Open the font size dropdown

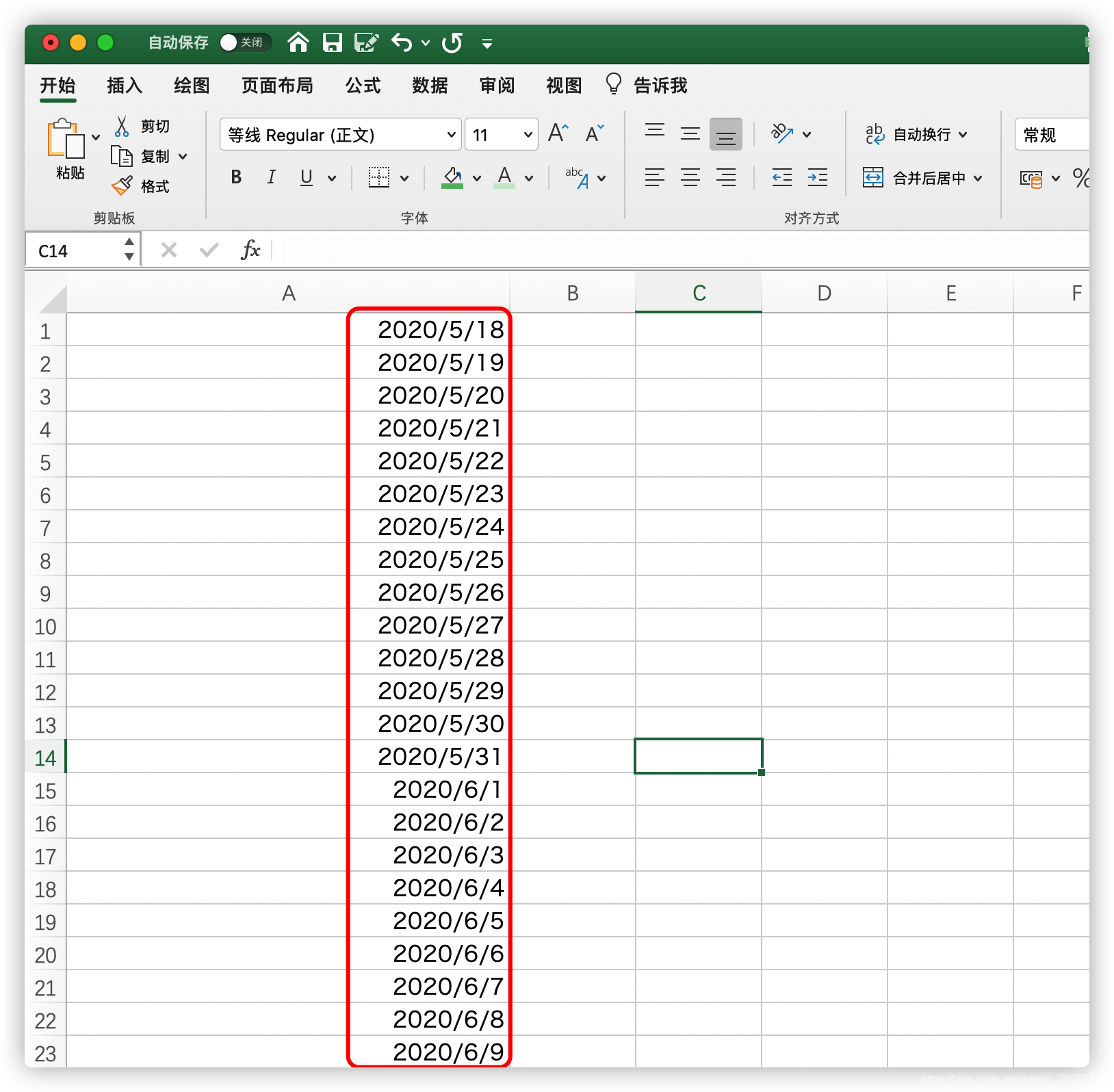click(528, 135)
